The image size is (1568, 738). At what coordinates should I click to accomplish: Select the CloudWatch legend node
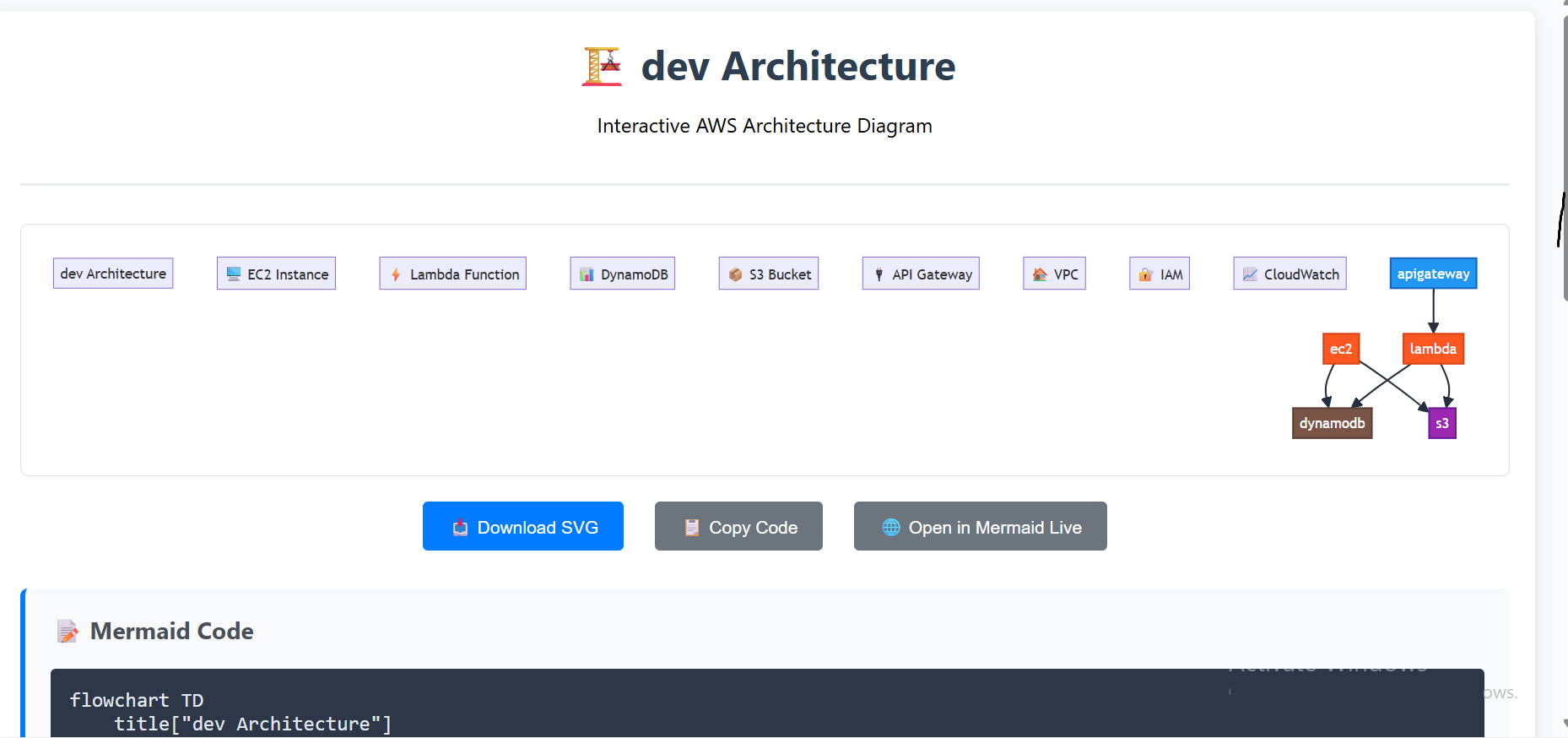pyautogui.click(x=1290, y=274)
